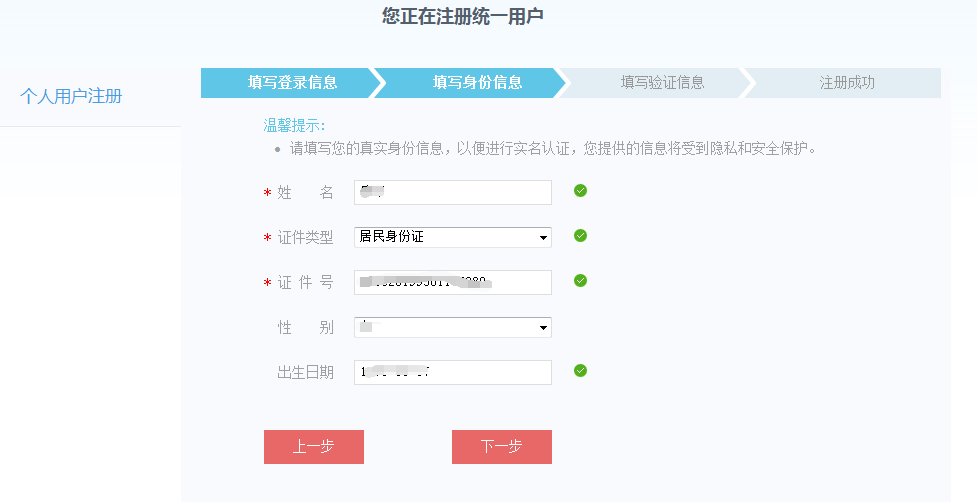Viewport: 977px width, 502px height.
Task: Expand the 性别 dropdown list
Action: 453,327
